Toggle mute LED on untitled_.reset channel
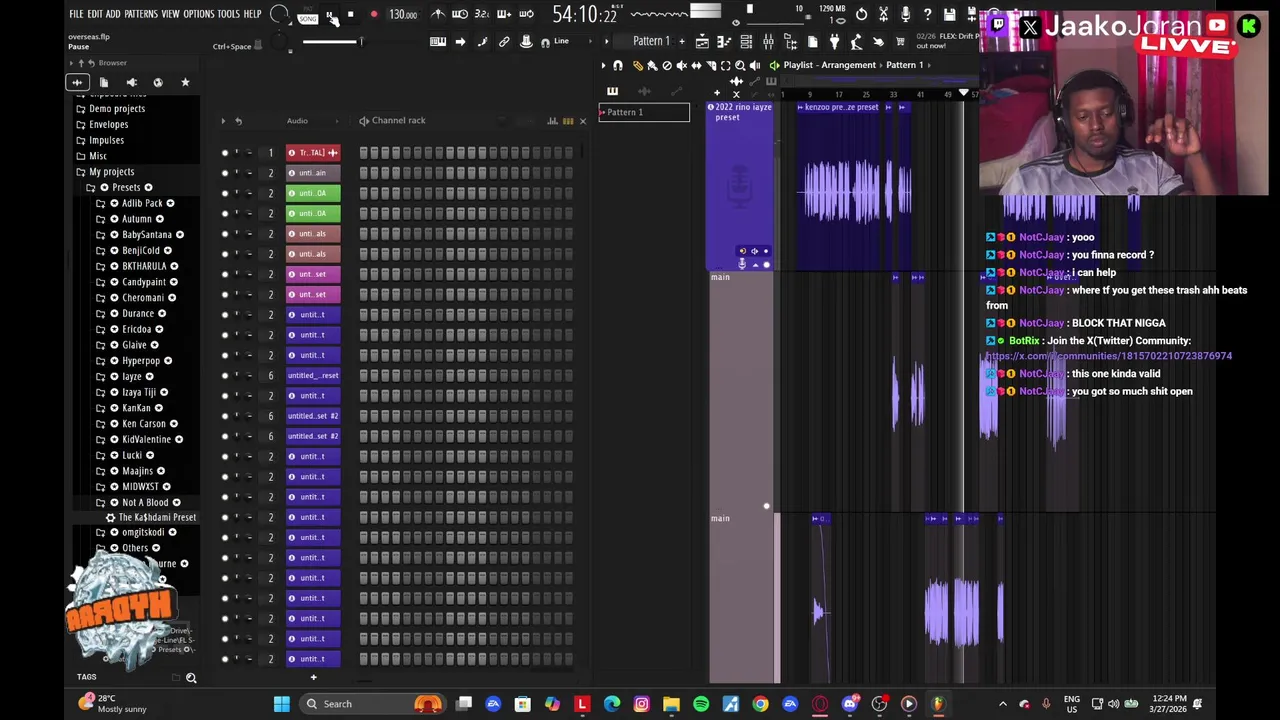1280x720 pixels. (x=225, y=375)
